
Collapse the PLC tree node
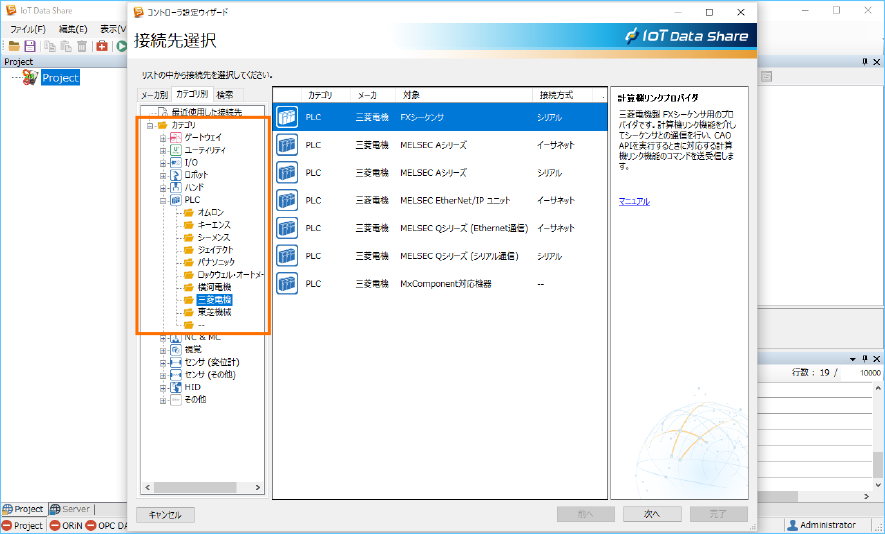coord(162,200)
